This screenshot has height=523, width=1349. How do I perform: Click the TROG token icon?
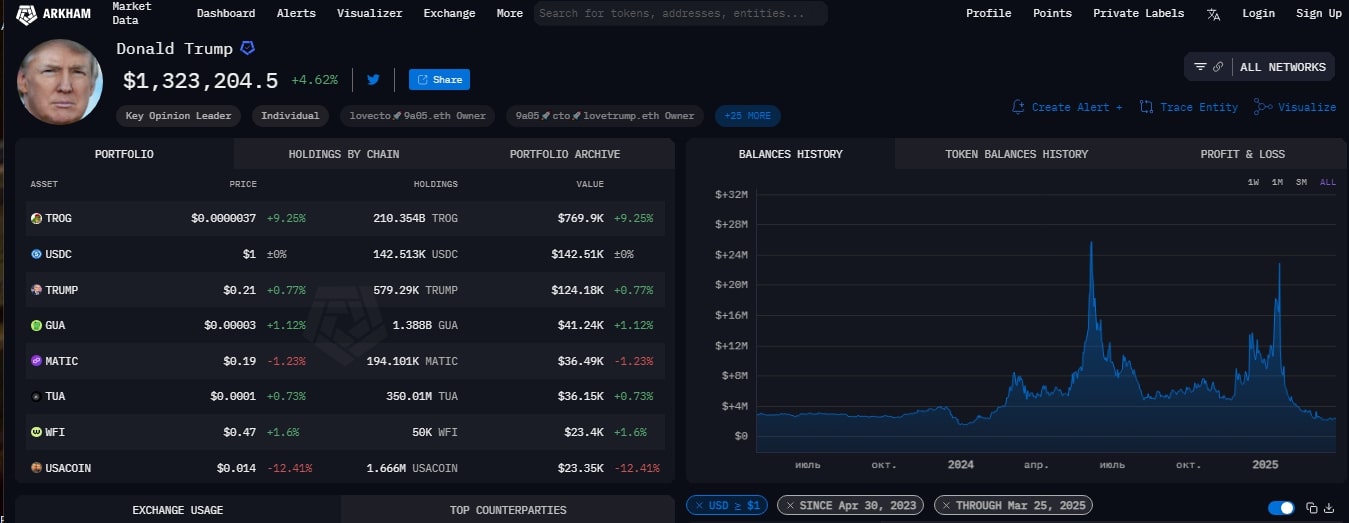click(x=36, y=218)
